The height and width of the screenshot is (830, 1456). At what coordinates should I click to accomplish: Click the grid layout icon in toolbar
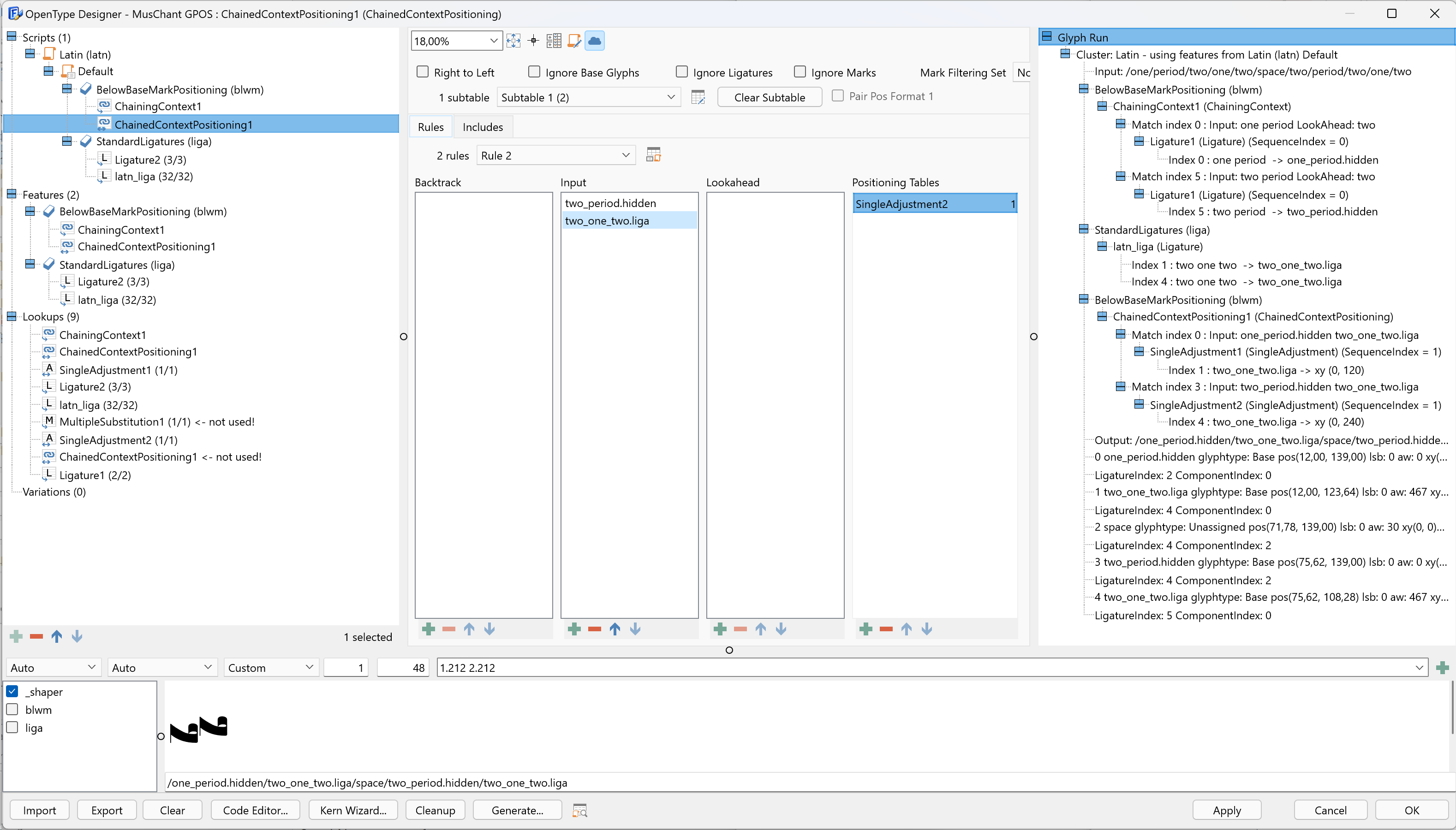click(554, 41)
